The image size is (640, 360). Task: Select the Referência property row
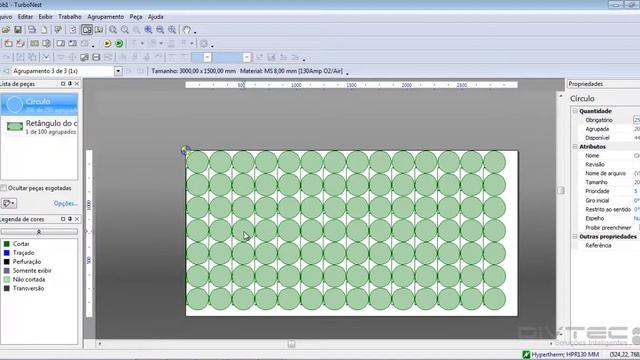click(606, 246)
